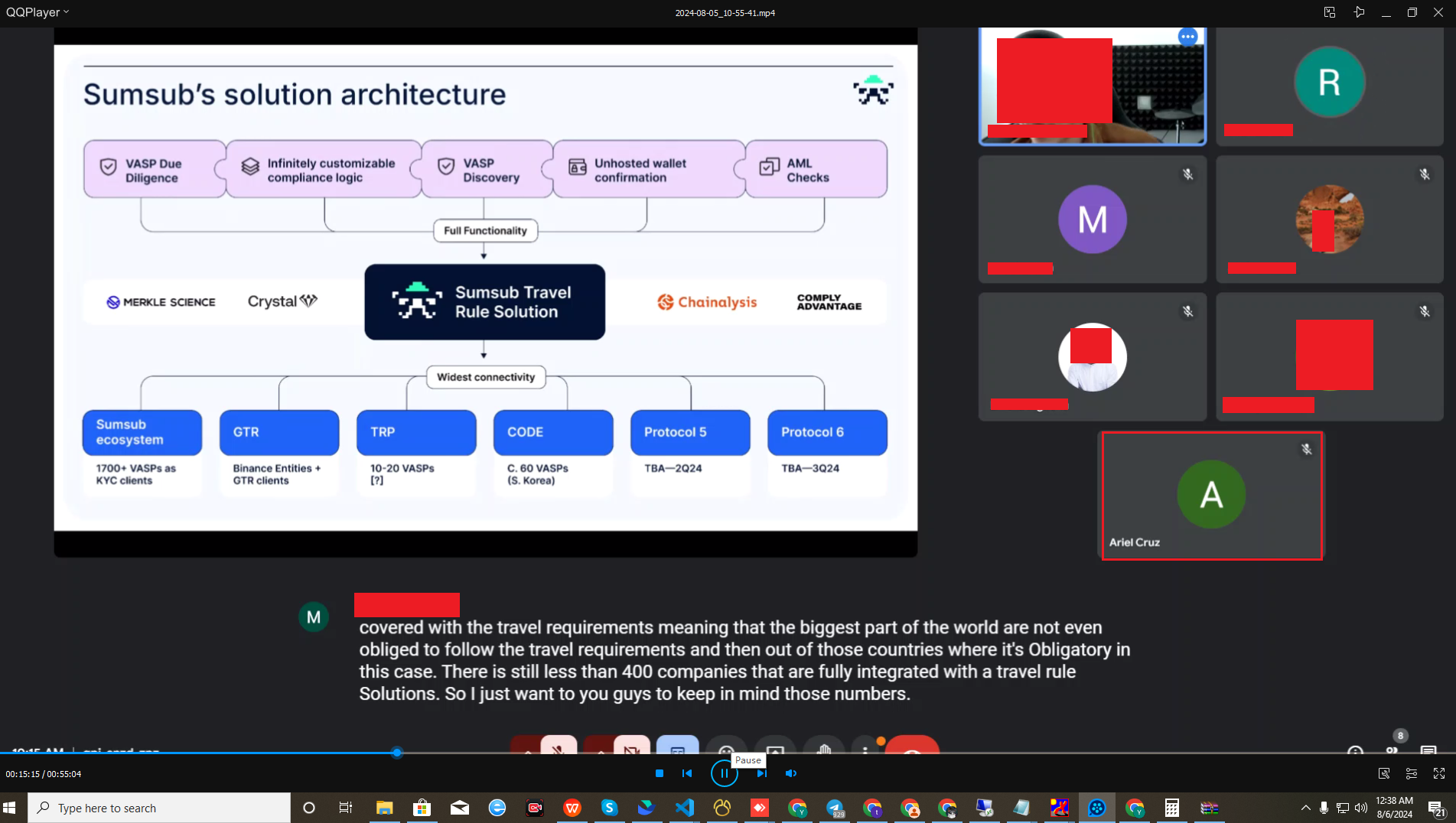Skip to the next video
This screenshot has width=1456, height=823.
tap(761, 773)
